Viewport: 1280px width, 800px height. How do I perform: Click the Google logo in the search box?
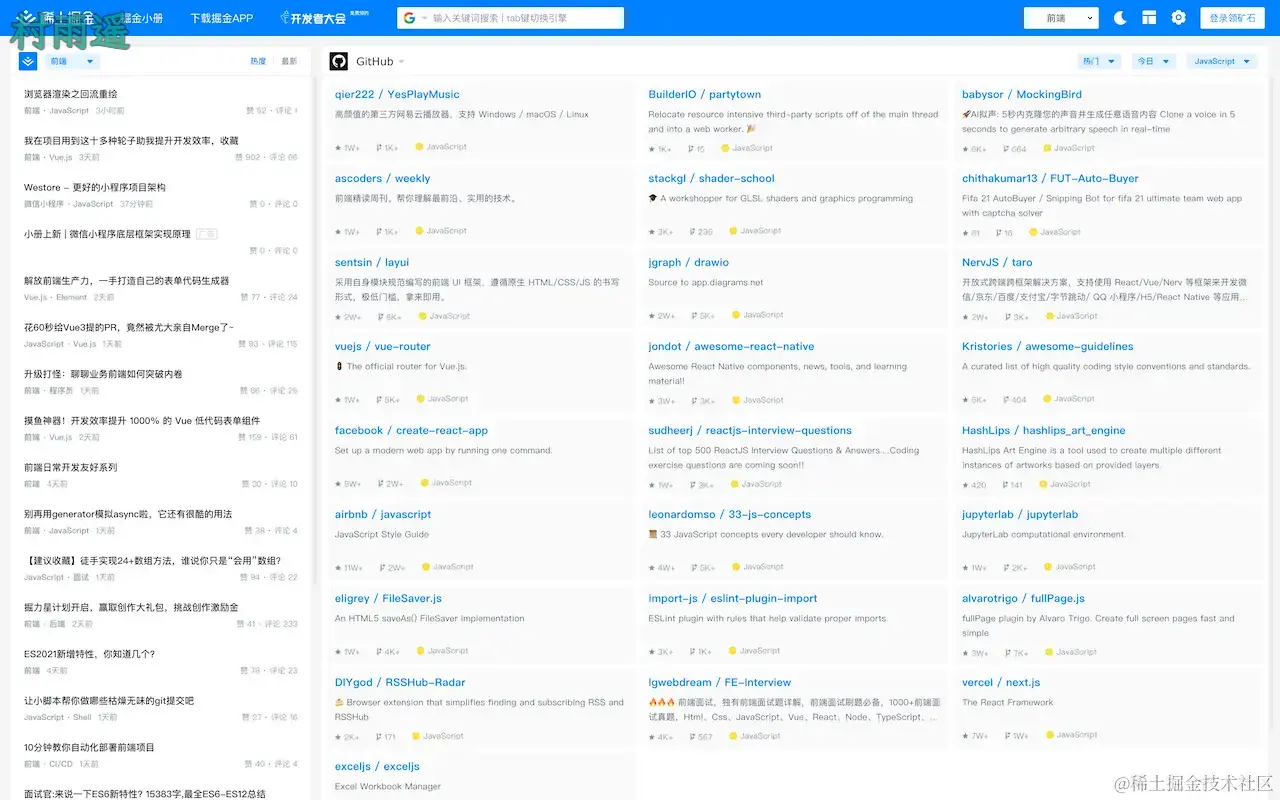pyautogui.click(x=409, y=18)
